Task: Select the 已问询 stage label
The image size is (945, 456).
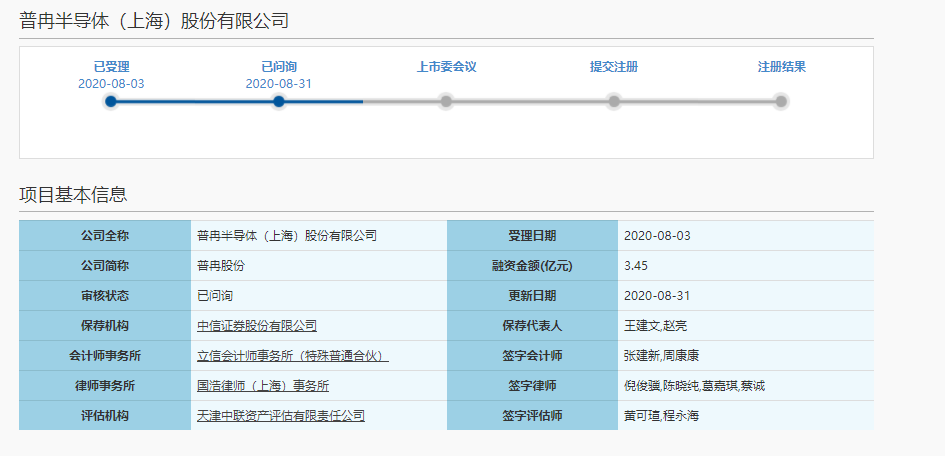Action: (x=279, y=67)
